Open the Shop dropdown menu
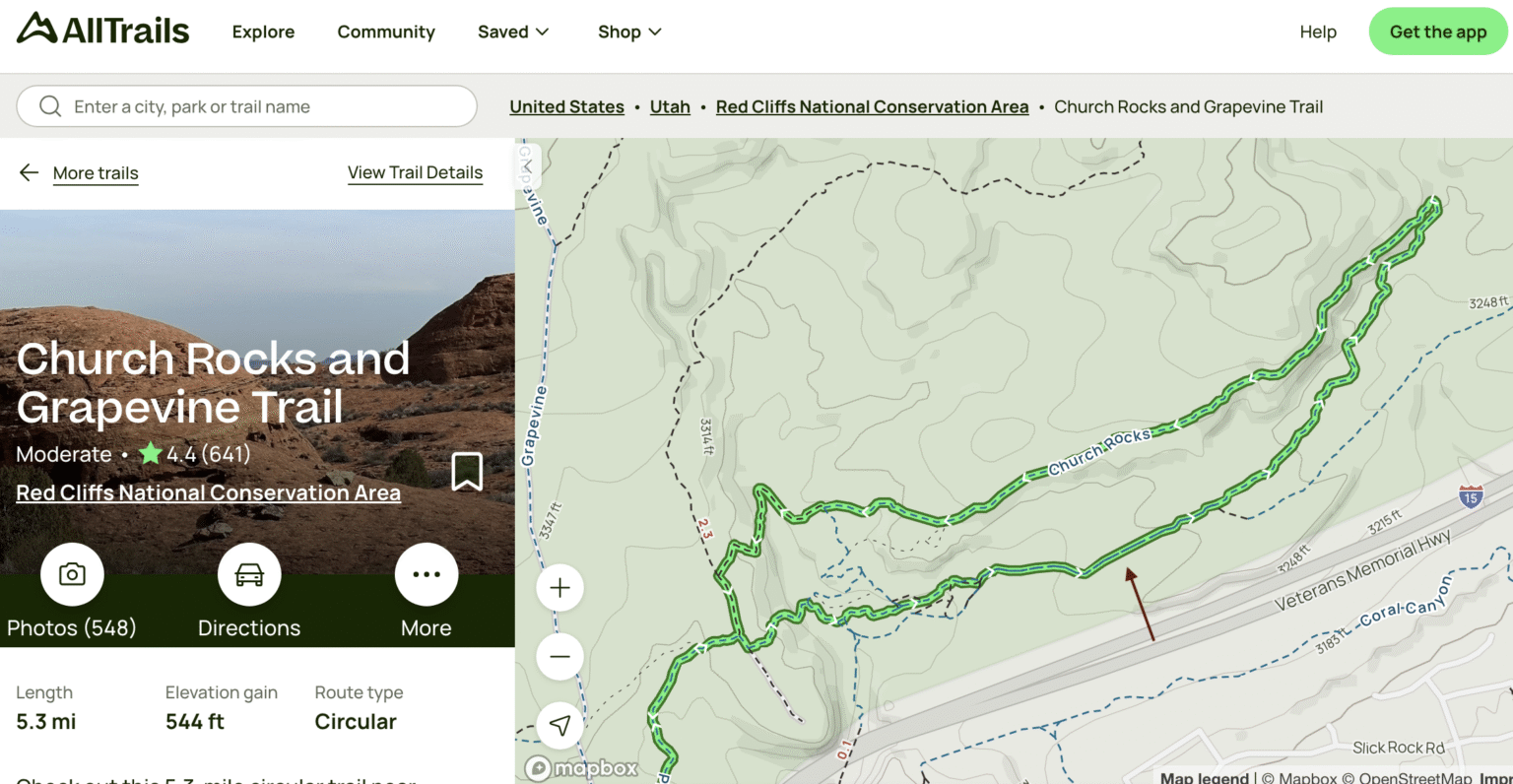This screenshot has height=784, width=1513. pos(628,32)
